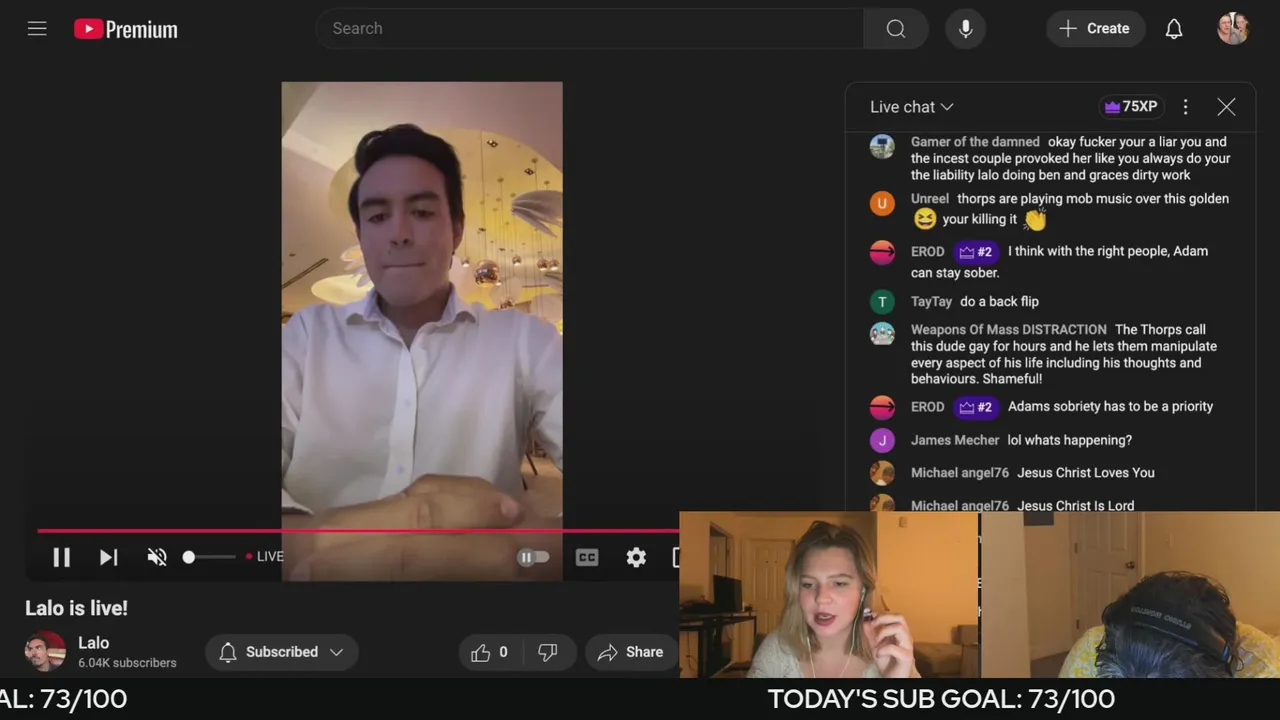Seek on the red progress bar
This screenshot has height=720, width=1280.
point(358,530)
